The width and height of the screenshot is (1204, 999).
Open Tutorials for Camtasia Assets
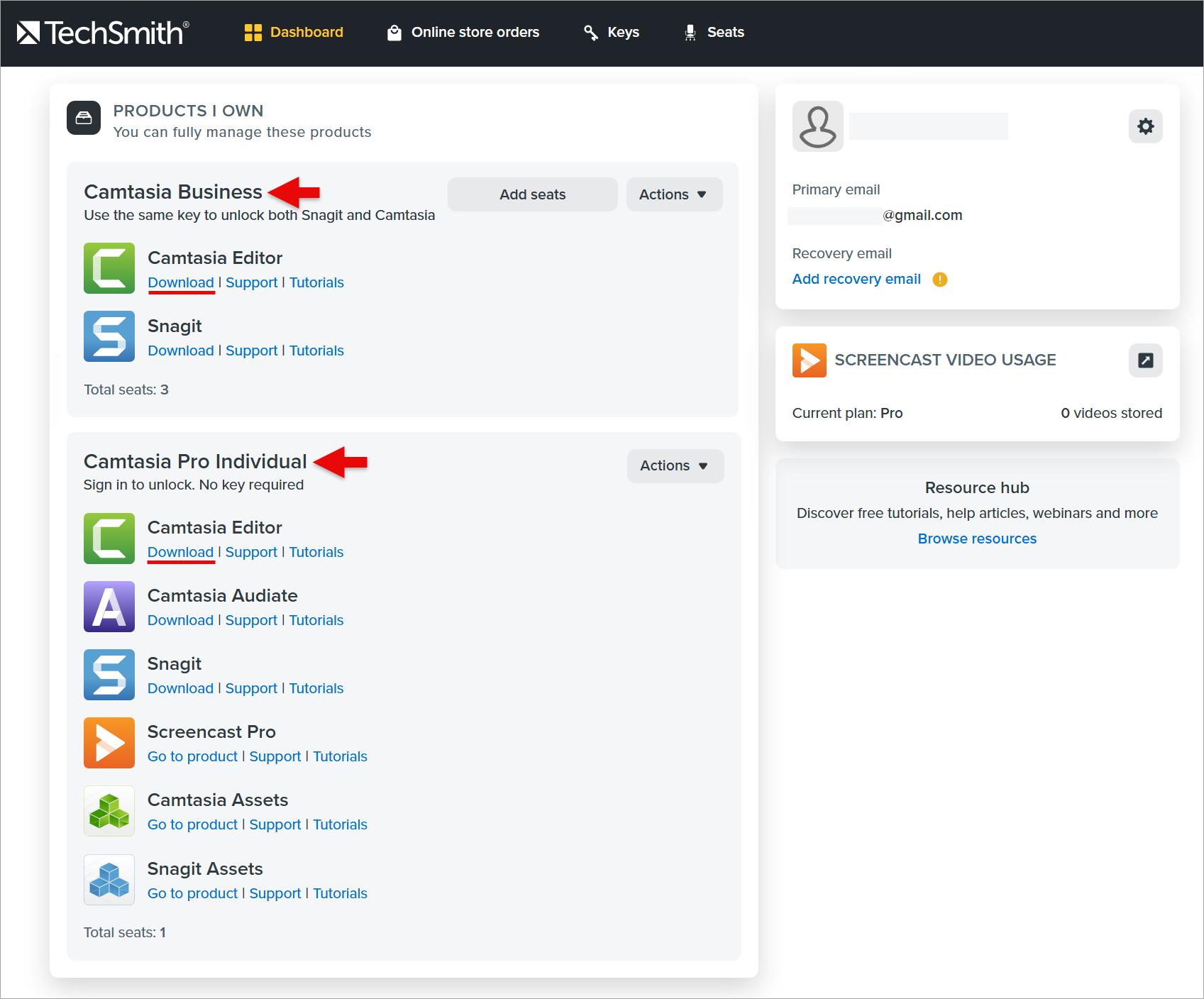341,825
